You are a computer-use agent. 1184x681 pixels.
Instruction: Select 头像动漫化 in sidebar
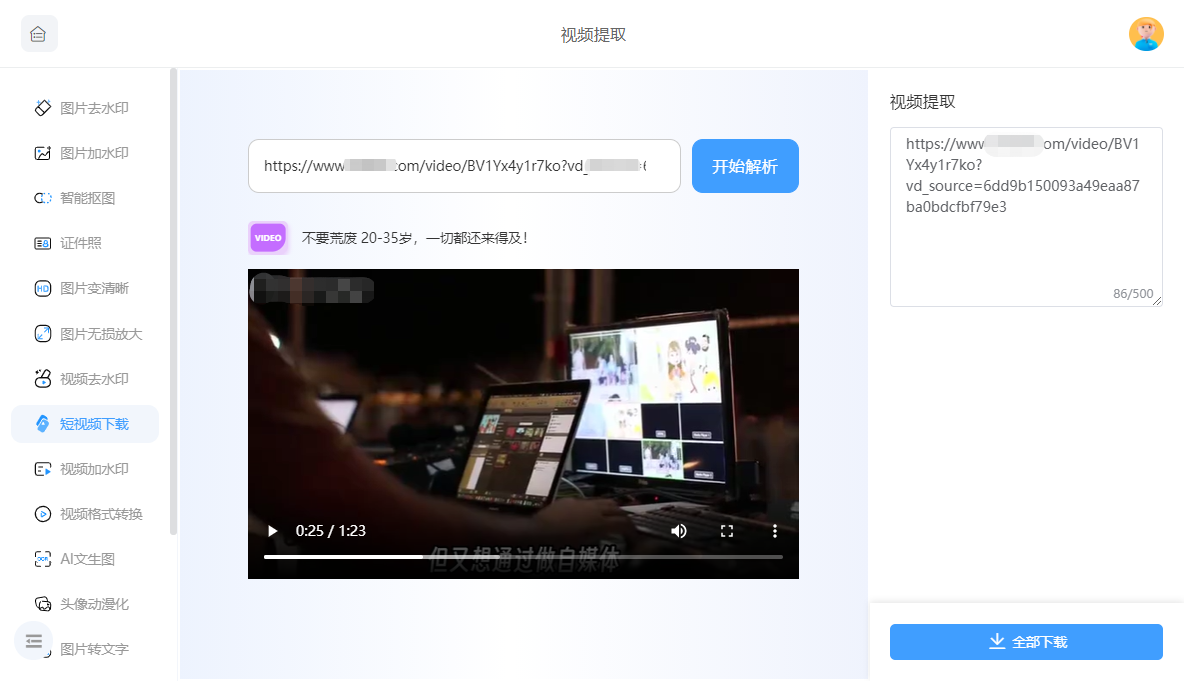tap(85, 604)
